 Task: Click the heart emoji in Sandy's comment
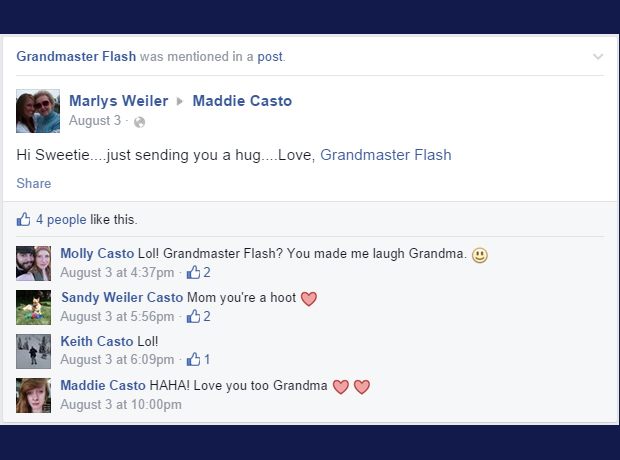309,299
